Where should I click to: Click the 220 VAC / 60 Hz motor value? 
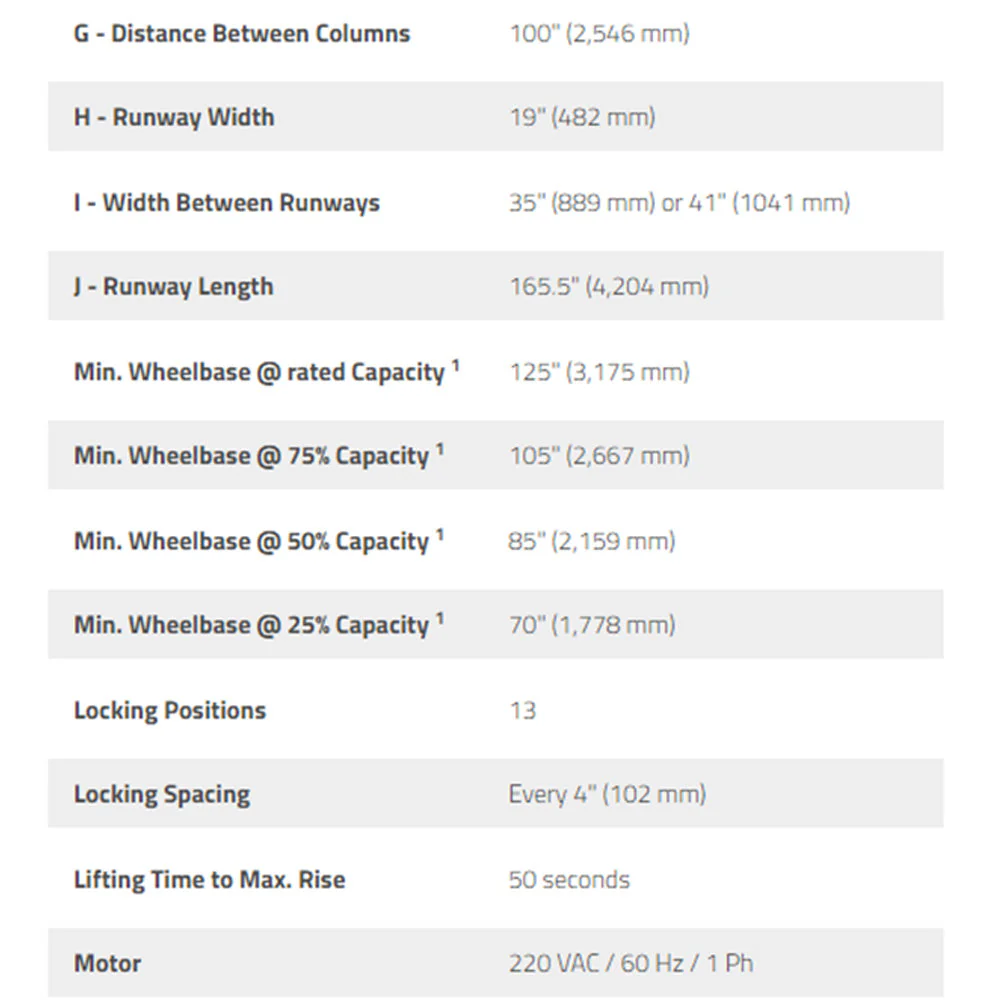[x=631, y=964]
